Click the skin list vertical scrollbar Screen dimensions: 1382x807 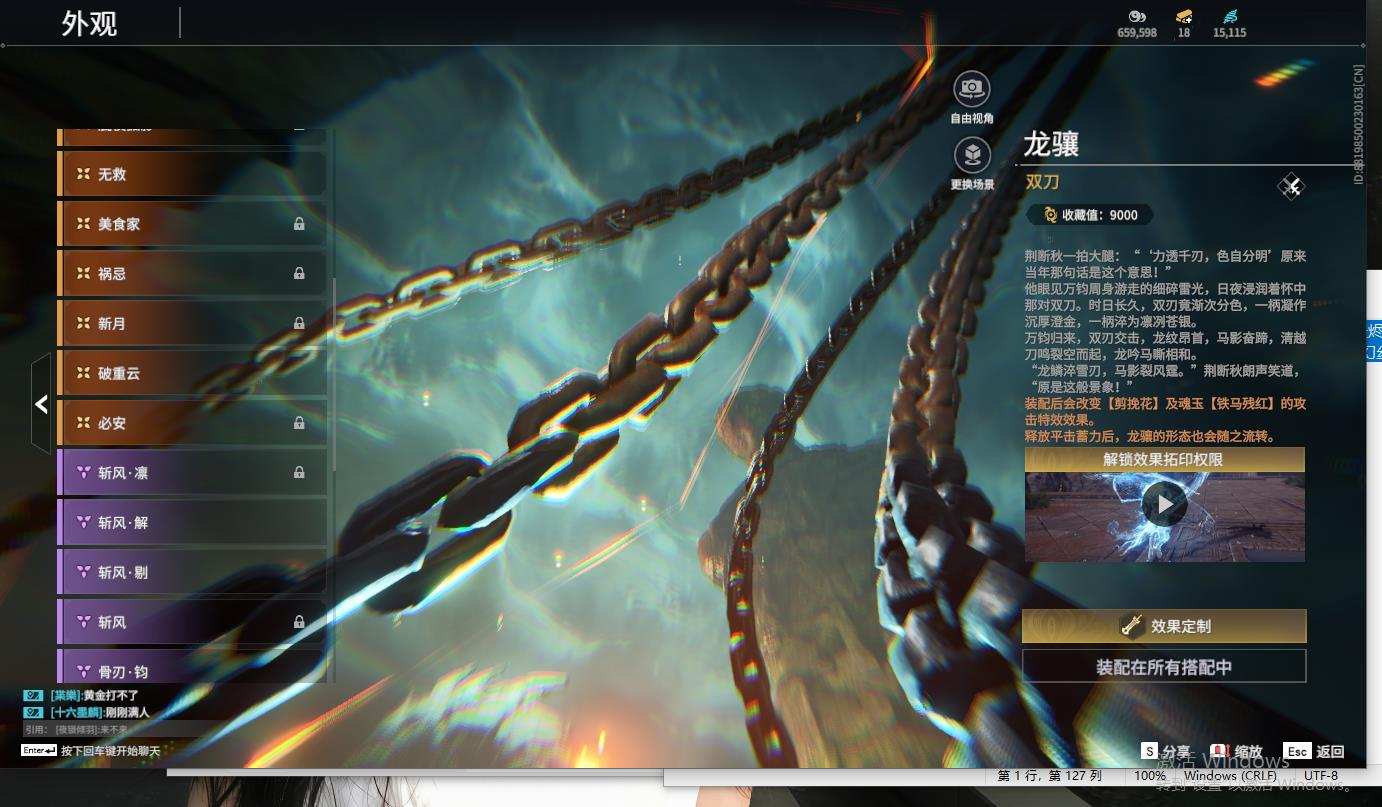(x=333, y=375)
